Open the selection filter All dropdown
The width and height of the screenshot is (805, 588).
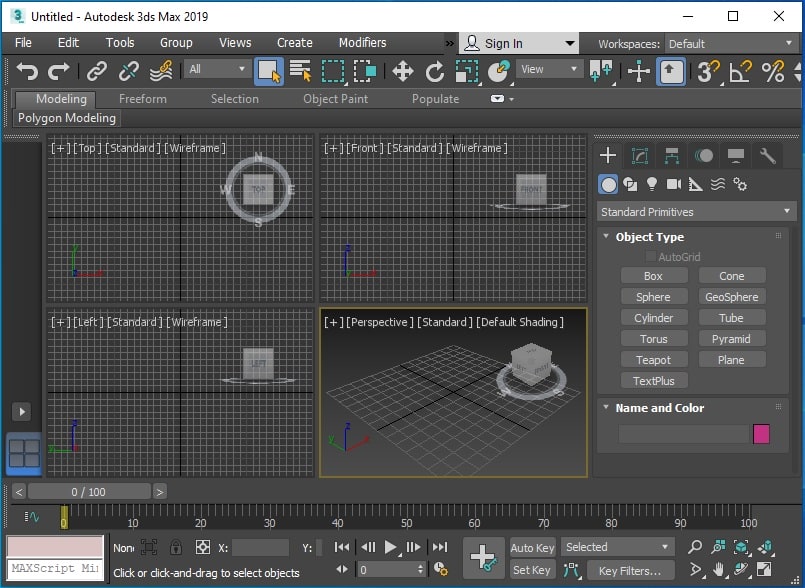217,69
